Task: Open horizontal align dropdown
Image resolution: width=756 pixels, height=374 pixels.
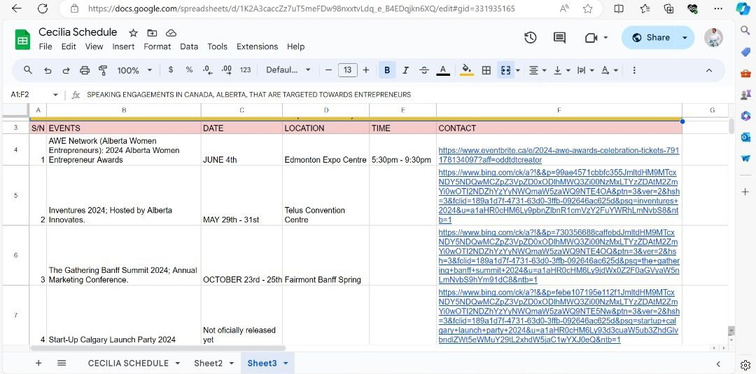Action: coord(537,70)
